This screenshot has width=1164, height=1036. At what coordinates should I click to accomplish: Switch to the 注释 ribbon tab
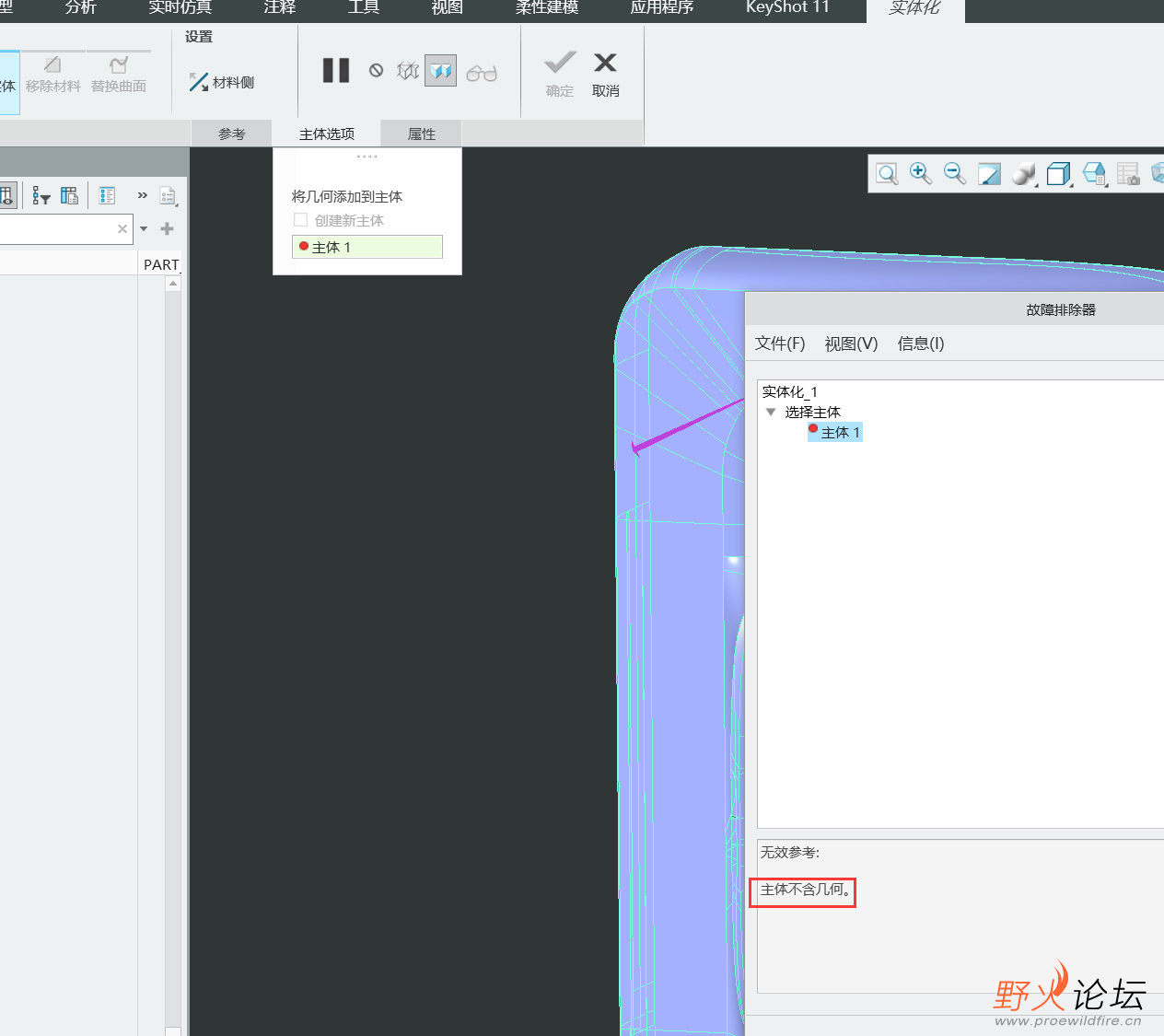[x=280, y=7]
